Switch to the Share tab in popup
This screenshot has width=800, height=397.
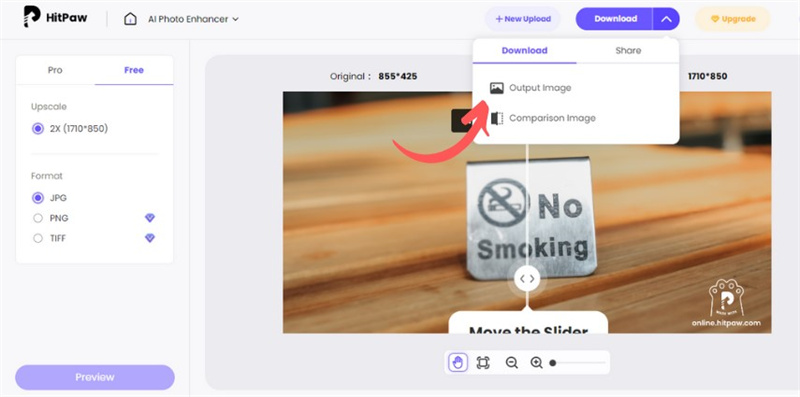[x=628, y=51]
